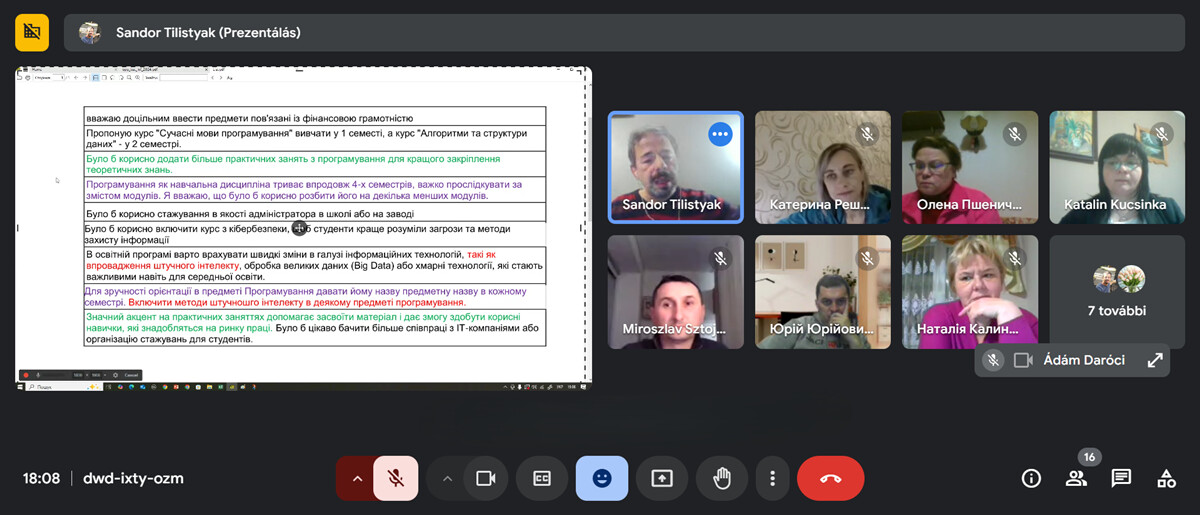Expand audio settings arrow beside microphone
The image size is (1200, 515).
click(356, 478)
